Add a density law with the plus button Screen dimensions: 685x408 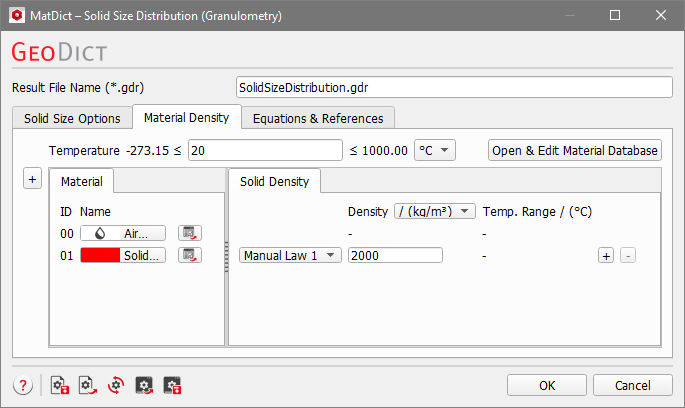tap(606, 256)
